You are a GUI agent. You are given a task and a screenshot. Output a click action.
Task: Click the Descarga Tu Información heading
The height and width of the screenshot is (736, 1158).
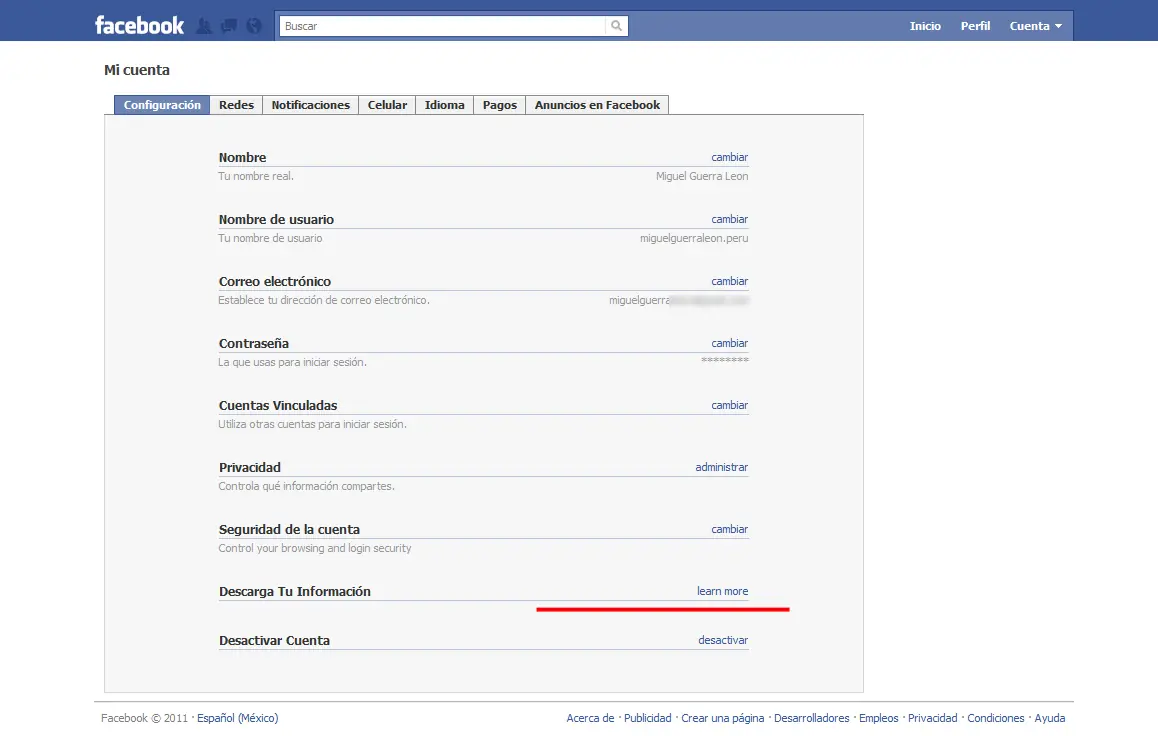[295, 591]
